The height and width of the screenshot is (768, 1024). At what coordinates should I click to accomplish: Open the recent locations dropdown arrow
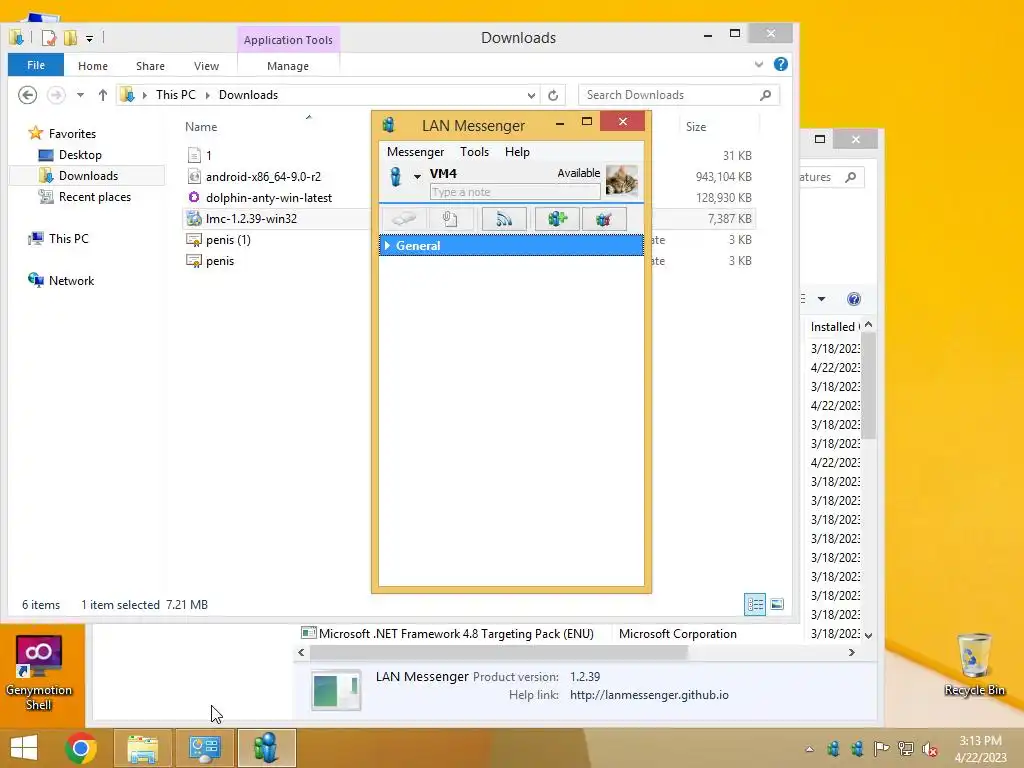(x=80, y=95)
